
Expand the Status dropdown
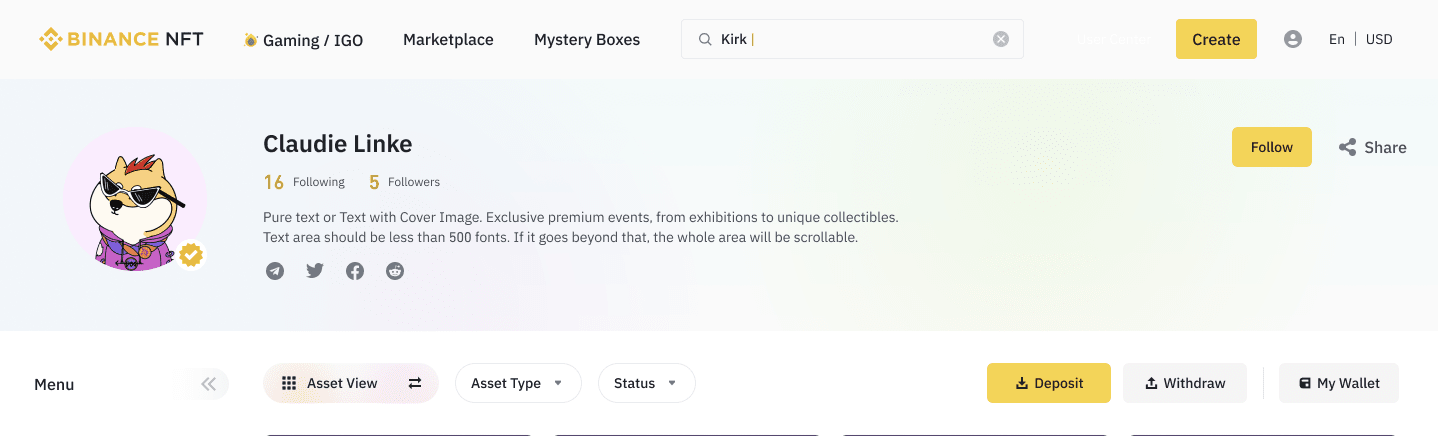click(646, 383)
